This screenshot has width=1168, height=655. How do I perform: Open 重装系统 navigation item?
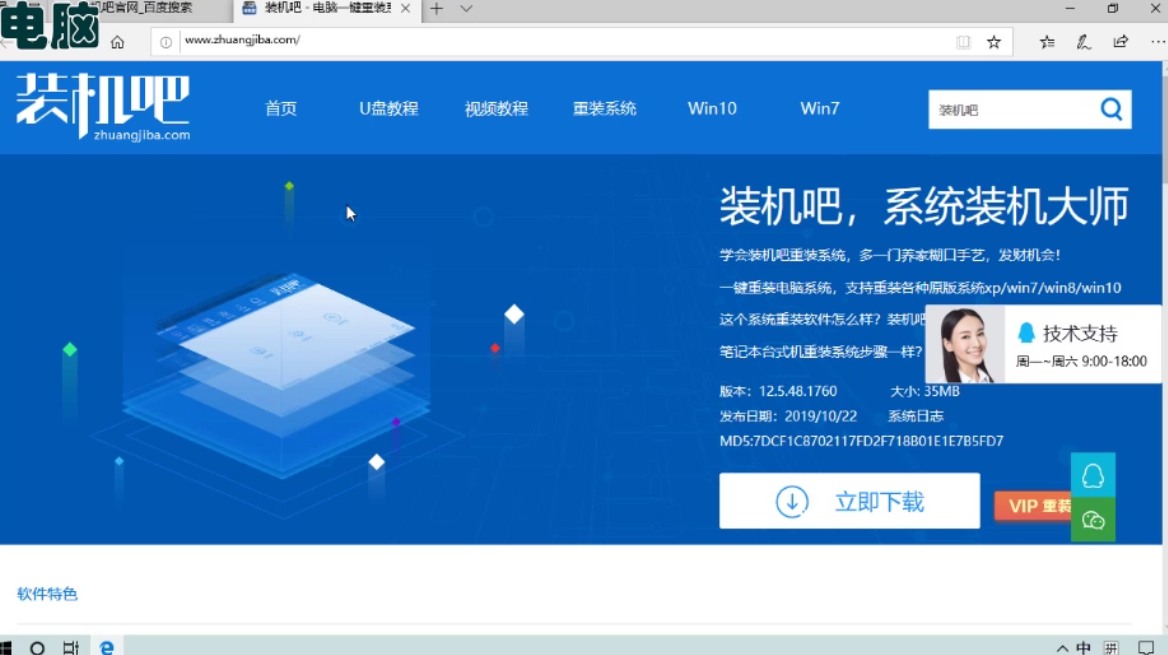pos(604,108)
